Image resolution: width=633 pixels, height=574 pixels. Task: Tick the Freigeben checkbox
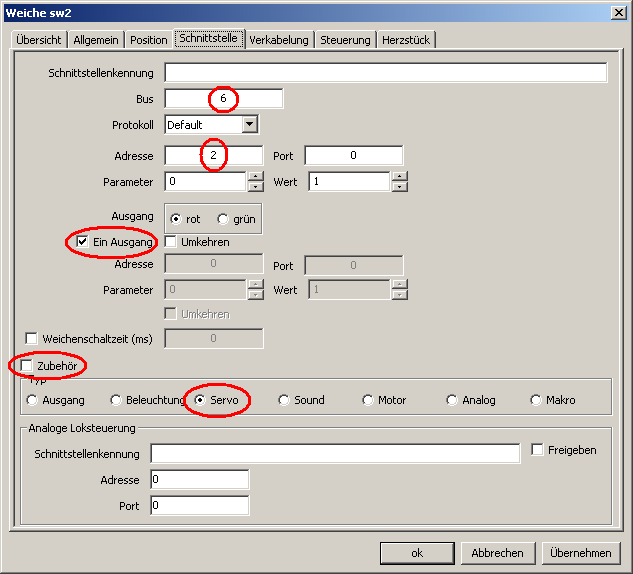coord(538,450)
